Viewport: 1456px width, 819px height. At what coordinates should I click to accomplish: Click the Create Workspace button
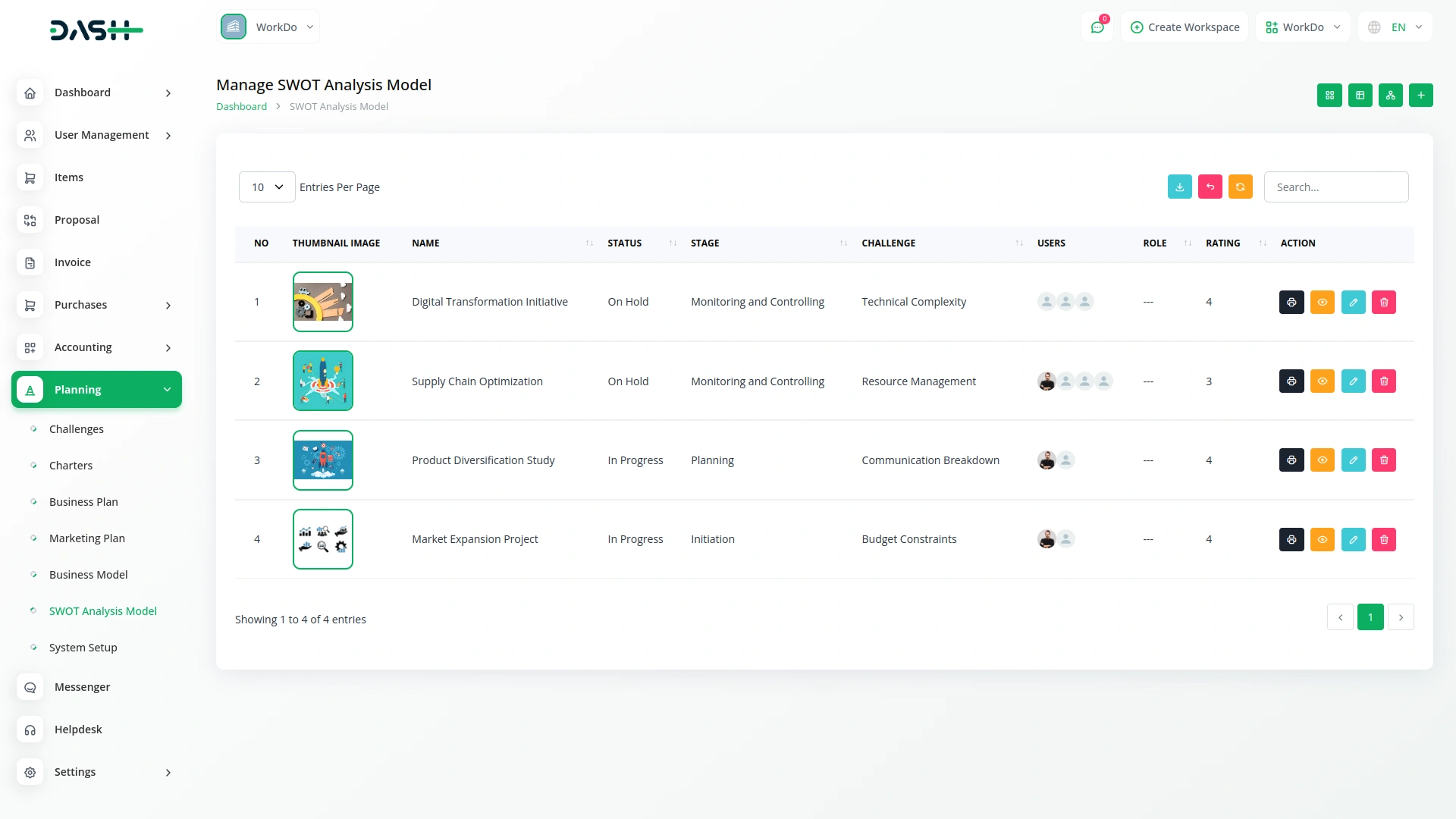1185,27
